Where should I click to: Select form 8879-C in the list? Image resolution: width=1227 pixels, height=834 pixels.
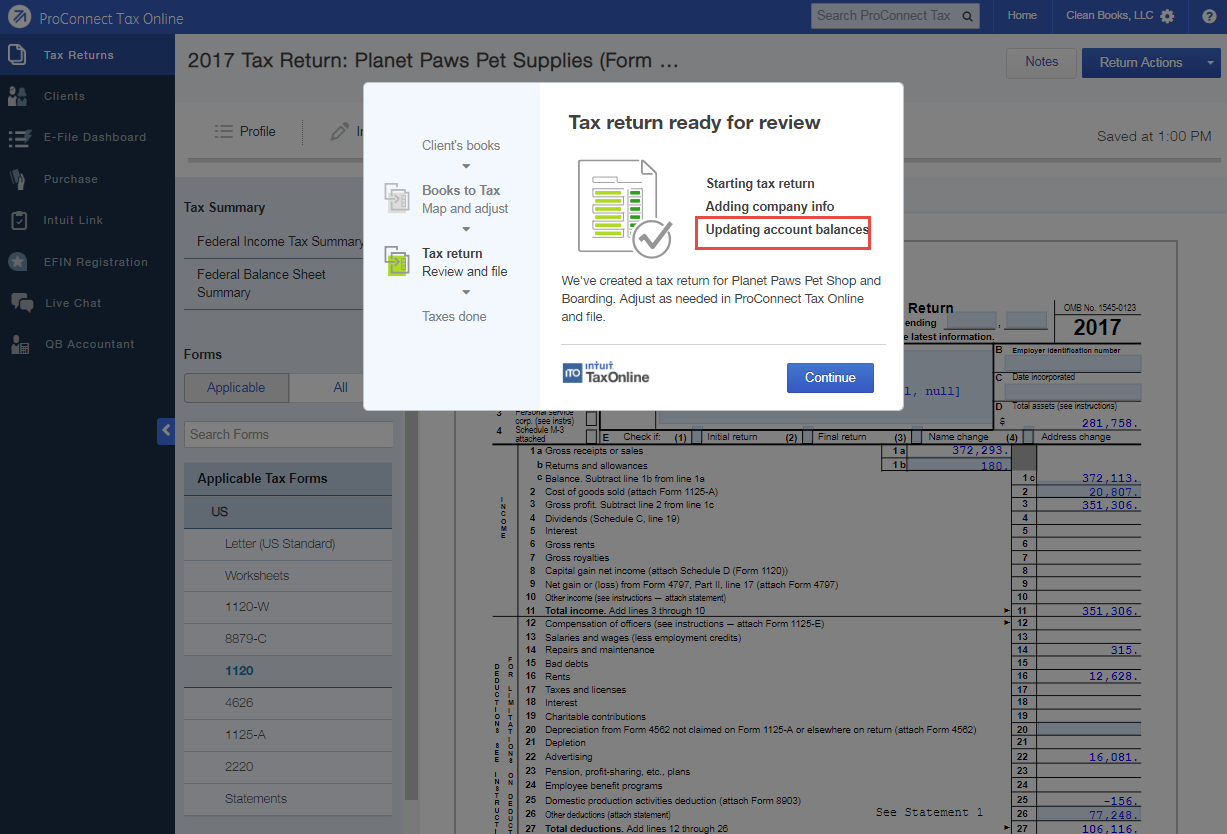coord(288,639)
